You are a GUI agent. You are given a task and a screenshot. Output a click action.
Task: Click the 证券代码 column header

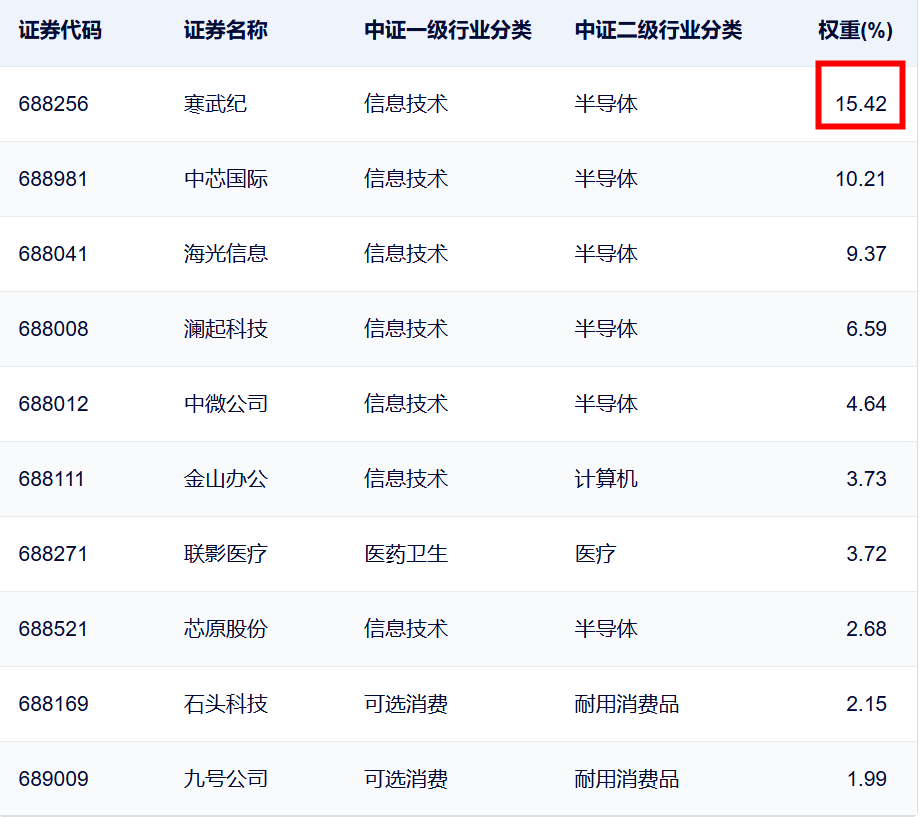click(60, 30)
